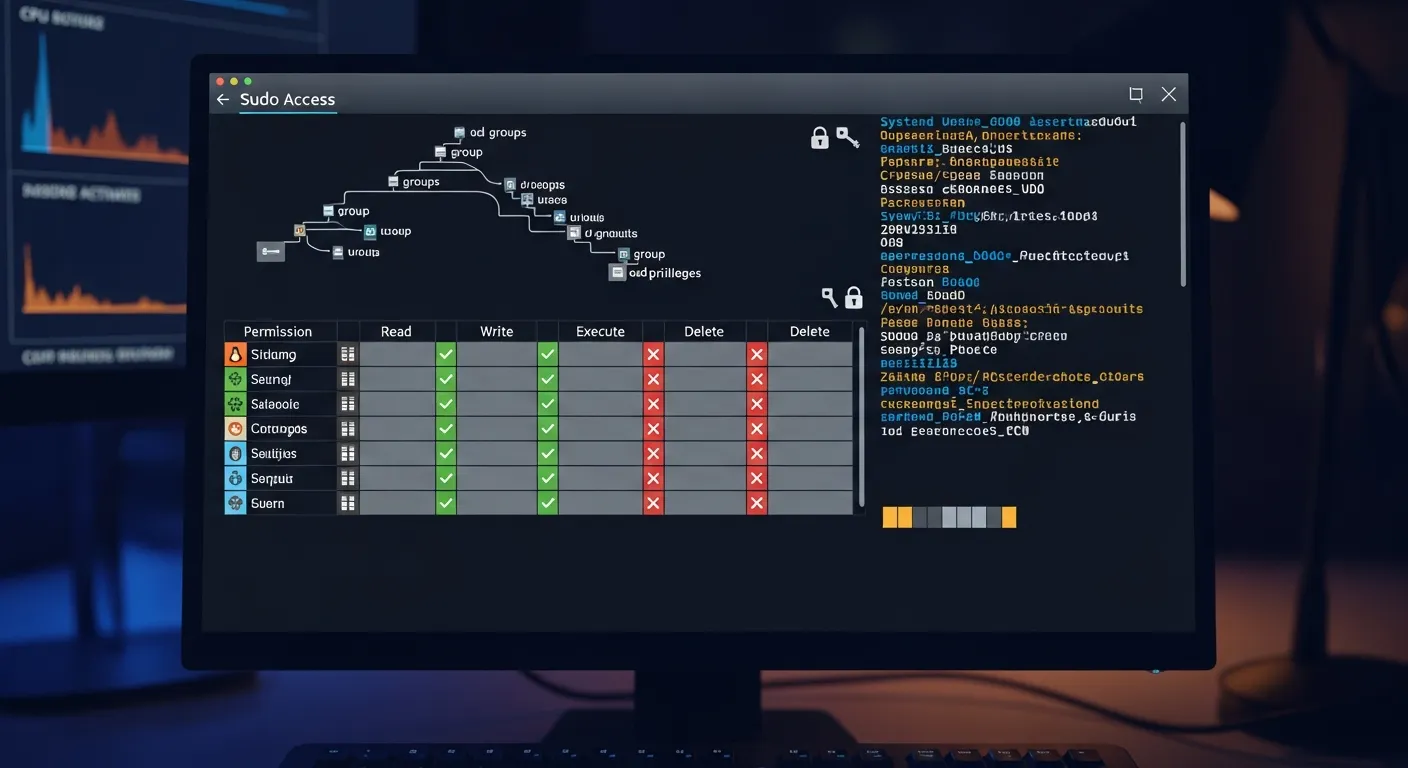Select the Sudo Access title tab
This screenshot has height=768, width=1408.
287,99
